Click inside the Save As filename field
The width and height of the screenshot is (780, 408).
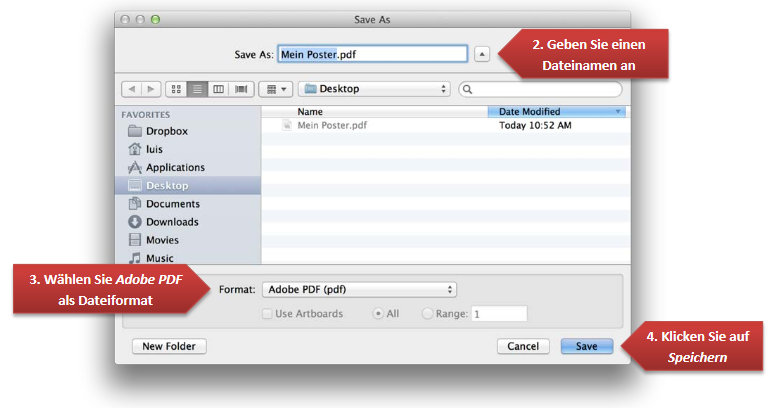tap(370, 54)
